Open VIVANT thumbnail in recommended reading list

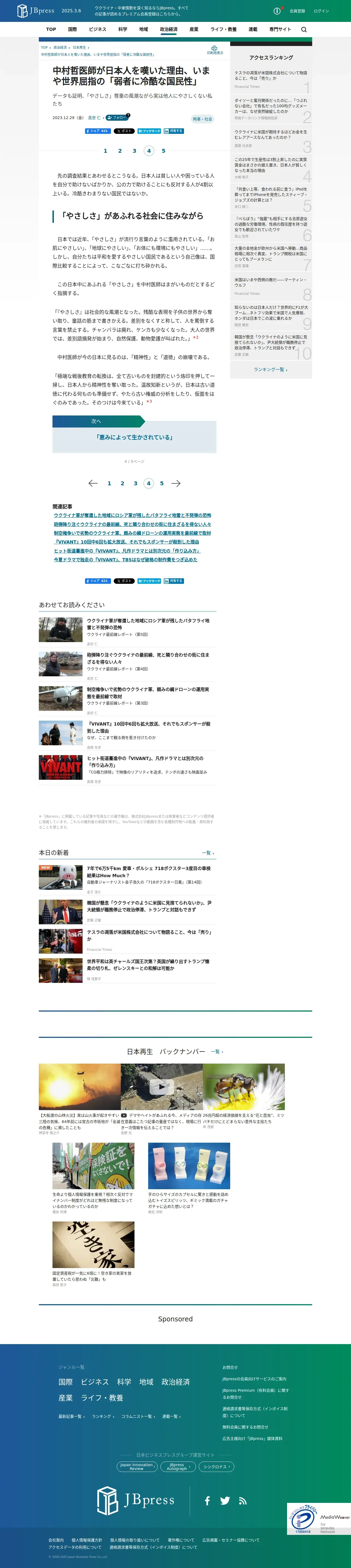(61, 767)
